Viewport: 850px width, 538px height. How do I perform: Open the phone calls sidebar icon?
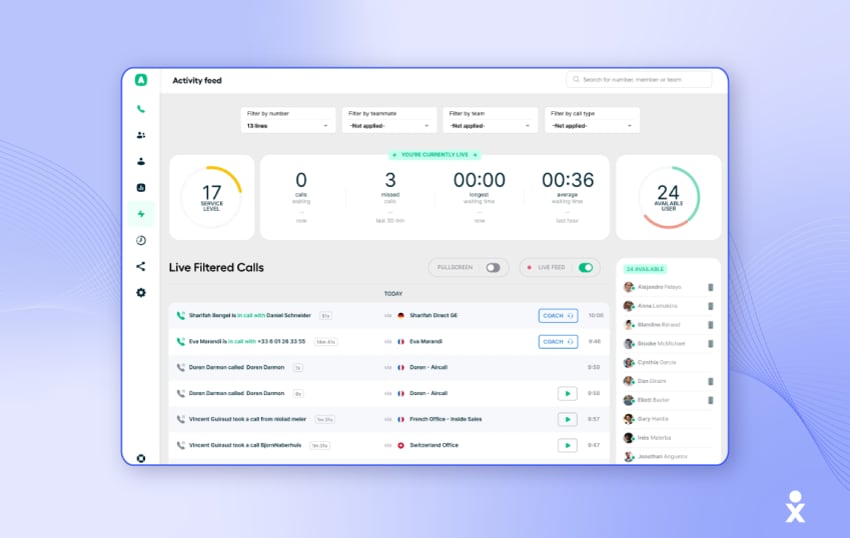(x=141, y=109)
